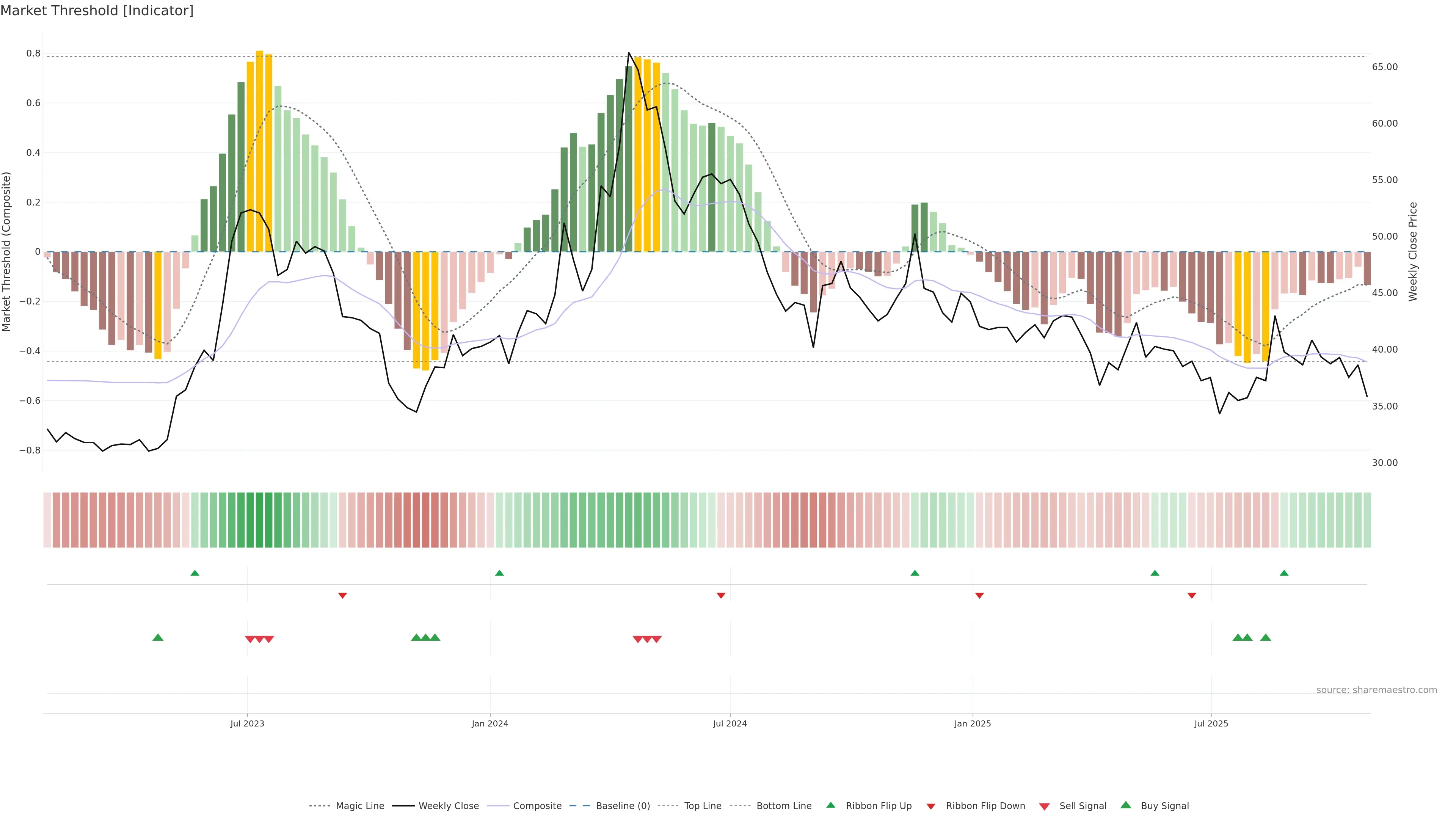Click ribbon flip up marker at Jan 2024
The height and width of the screenshot is (819, 1456).
[x=499, y=573]
